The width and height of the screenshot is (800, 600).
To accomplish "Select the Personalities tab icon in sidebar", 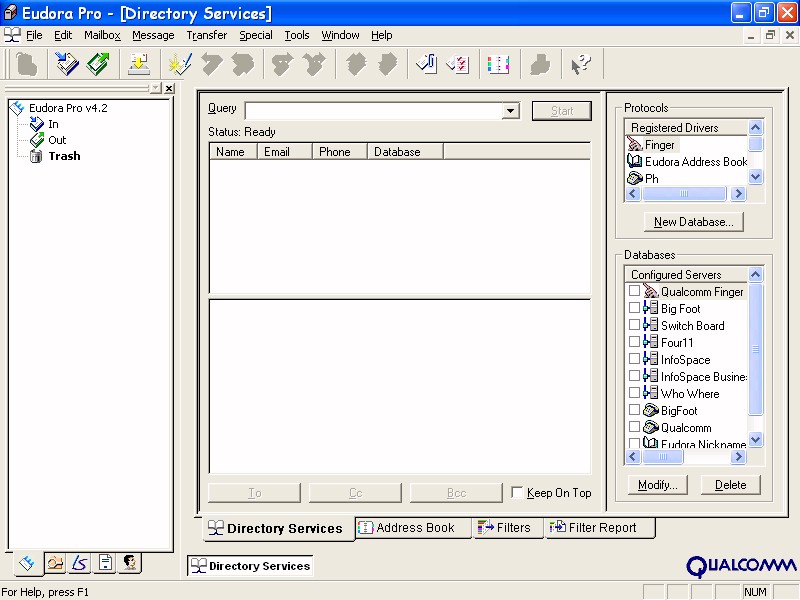I will [x=130, y=563].
